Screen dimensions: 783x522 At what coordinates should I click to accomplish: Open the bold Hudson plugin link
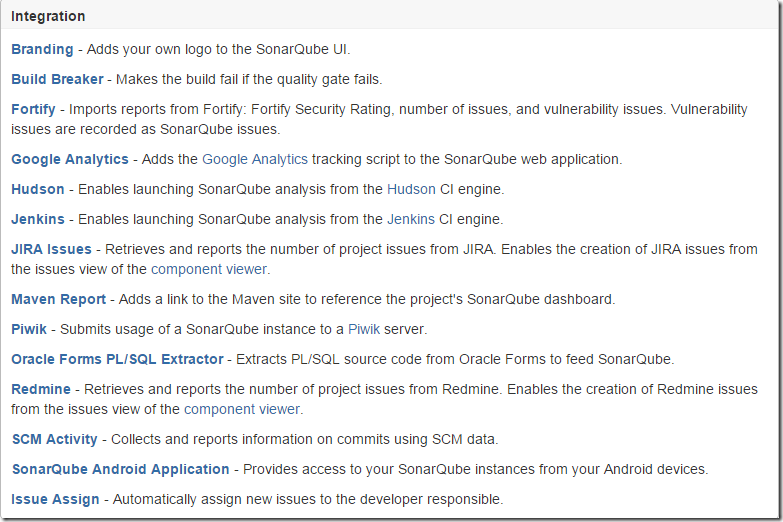tap(38, 189)
